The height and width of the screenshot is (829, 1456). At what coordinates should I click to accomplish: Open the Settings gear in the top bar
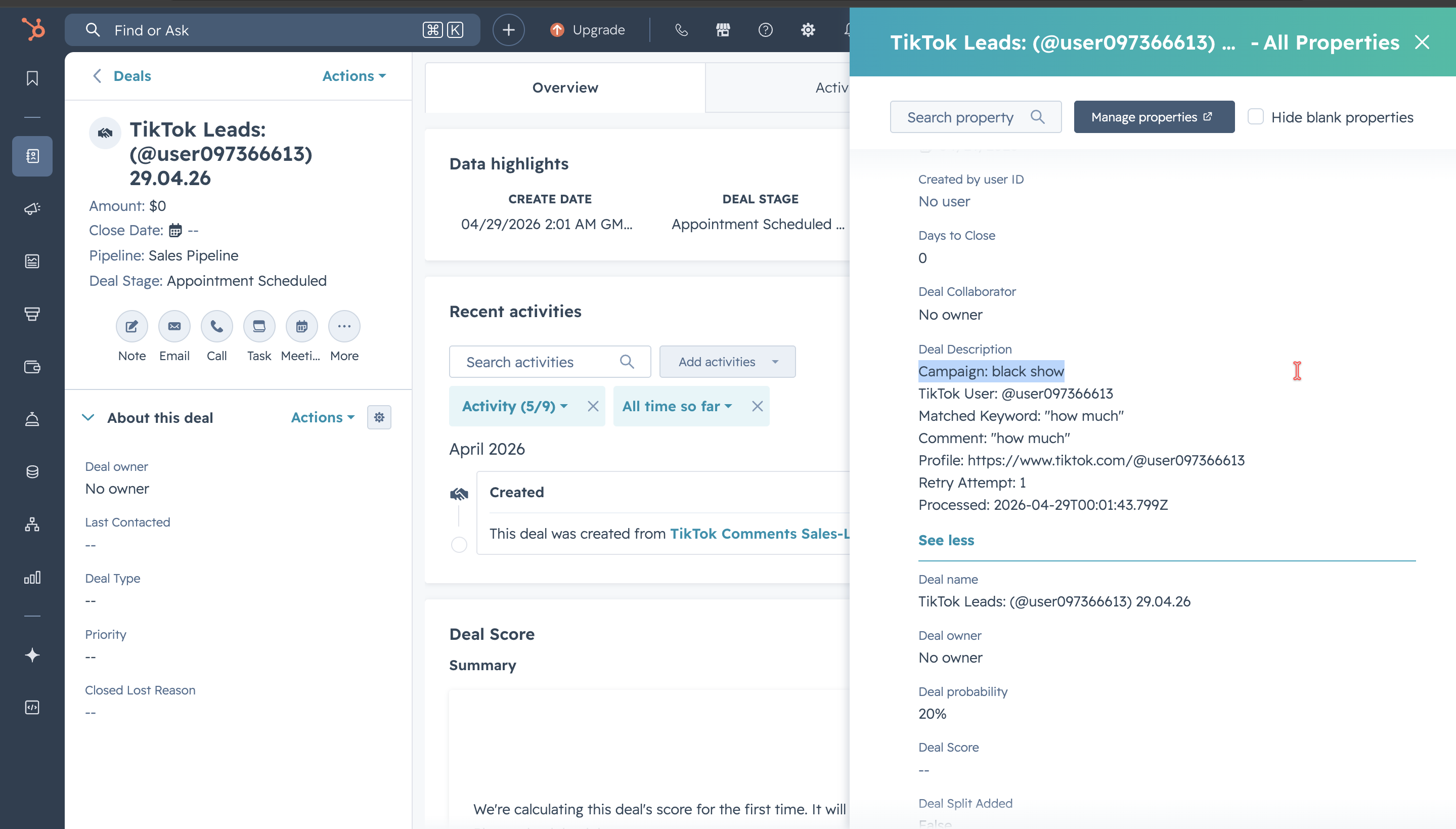pyautogui.click(x=808, y=30)
